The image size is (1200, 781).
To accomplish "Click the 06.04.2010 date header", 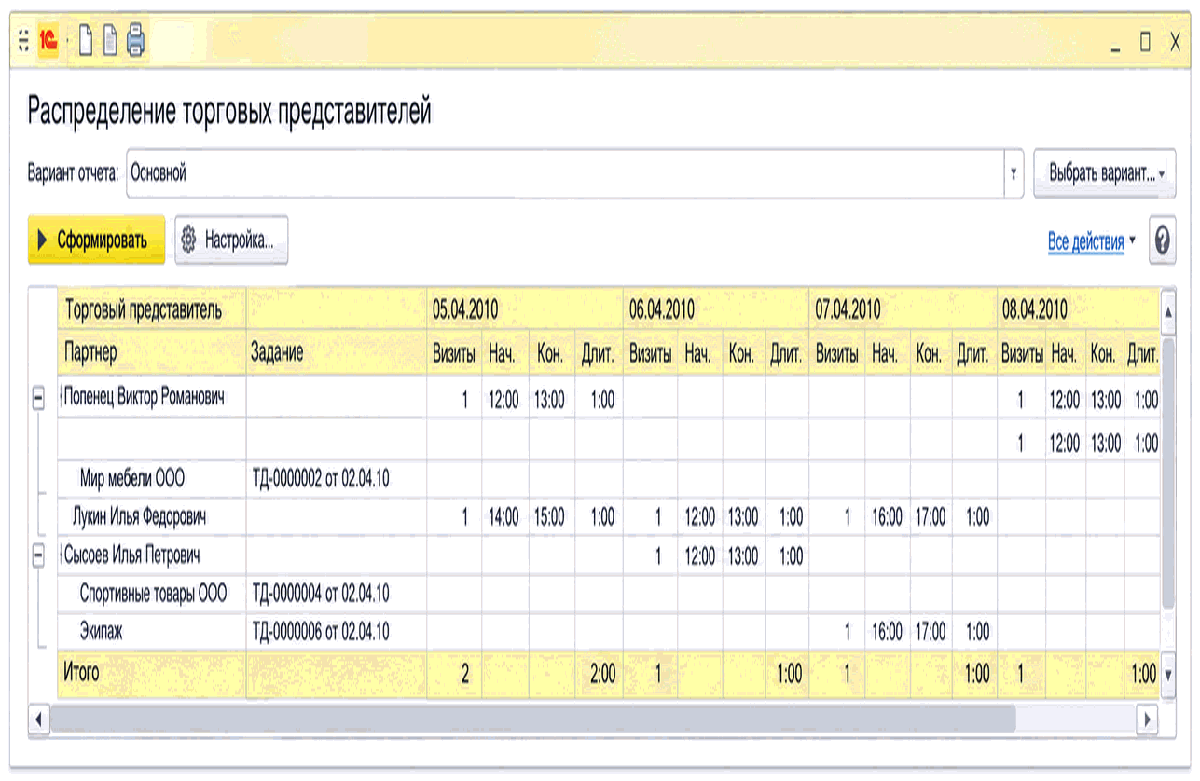I will pyautogui.click(x=661, y=310).
